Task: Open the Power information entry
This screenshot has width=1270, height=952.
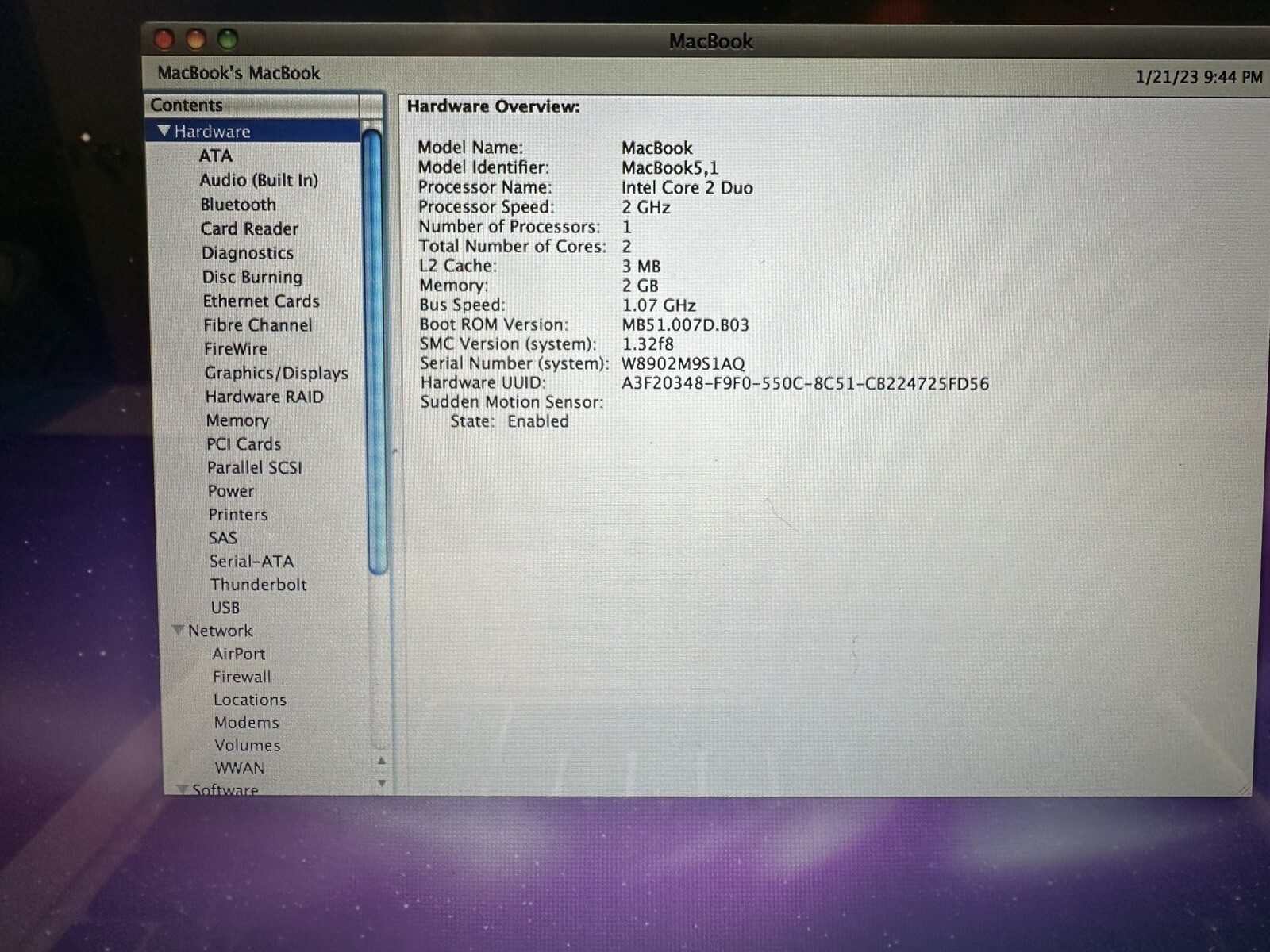Action: coord(230,491)
